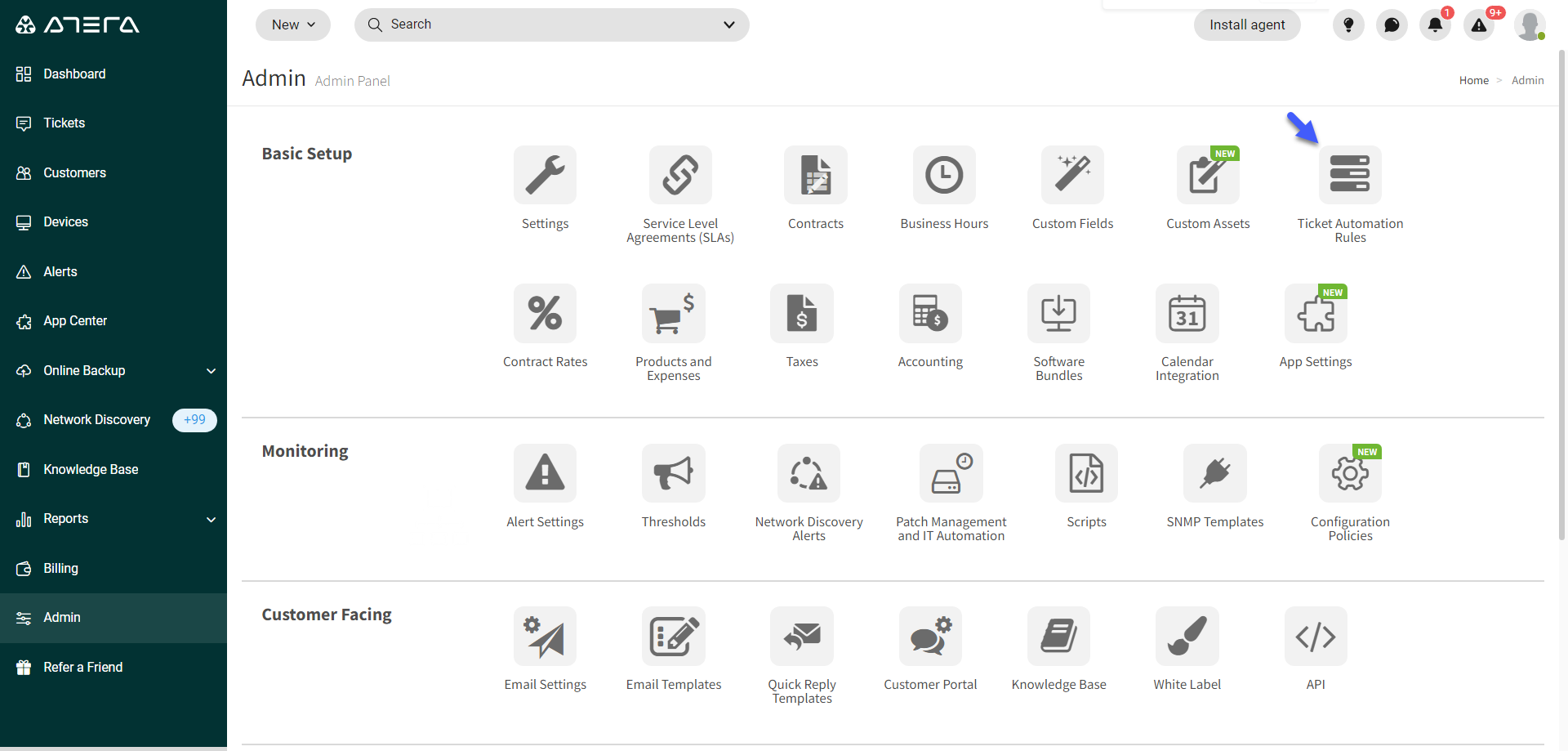Click the Atera logo
The height and width of the screenshot is (751, 1568).
(x=78, y=25)
